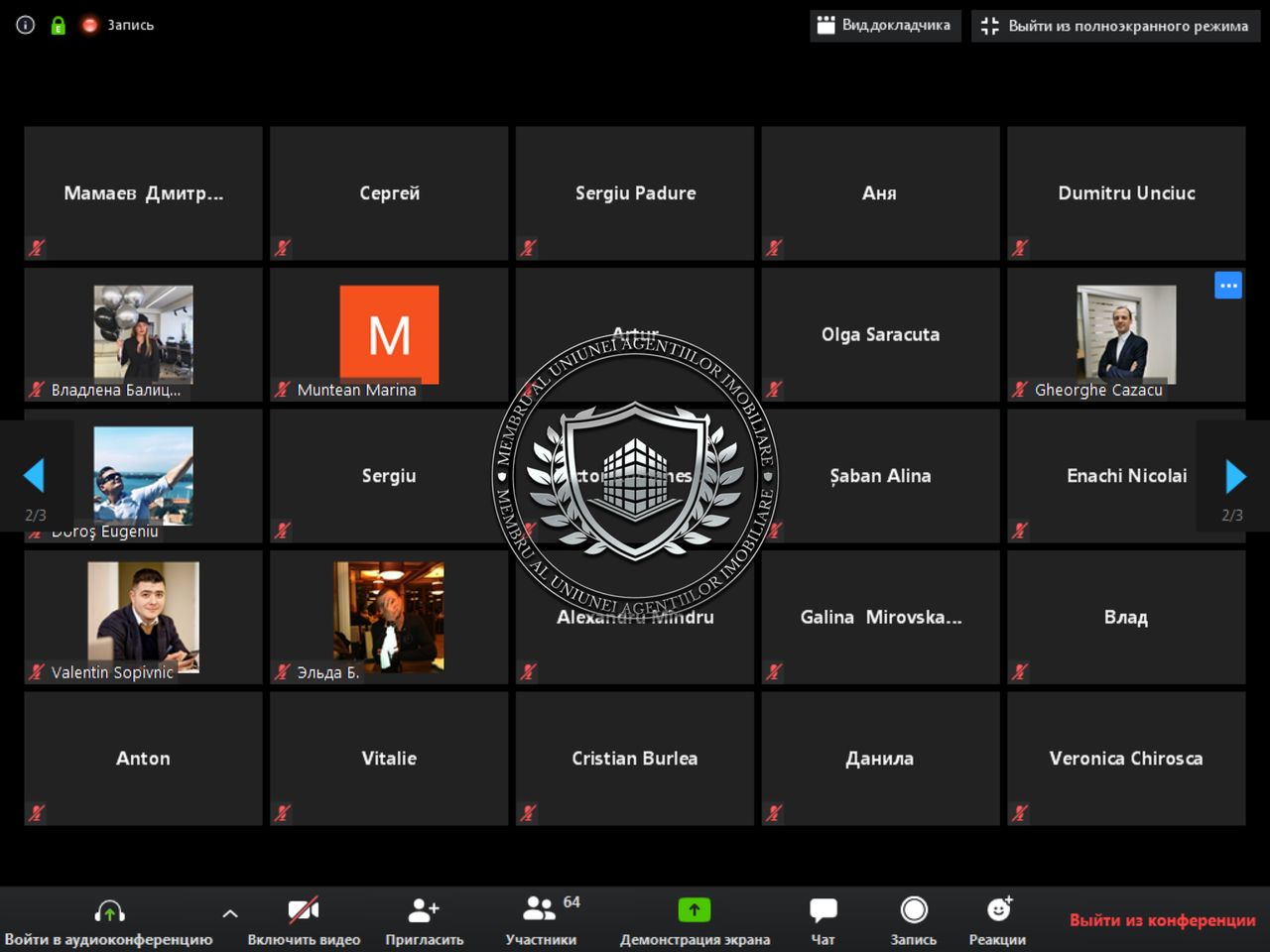This screenshot has width=1270, height=952.
Task: Click muted mic icon on Veronica Chirosca tile
Action: (1020, 813)
